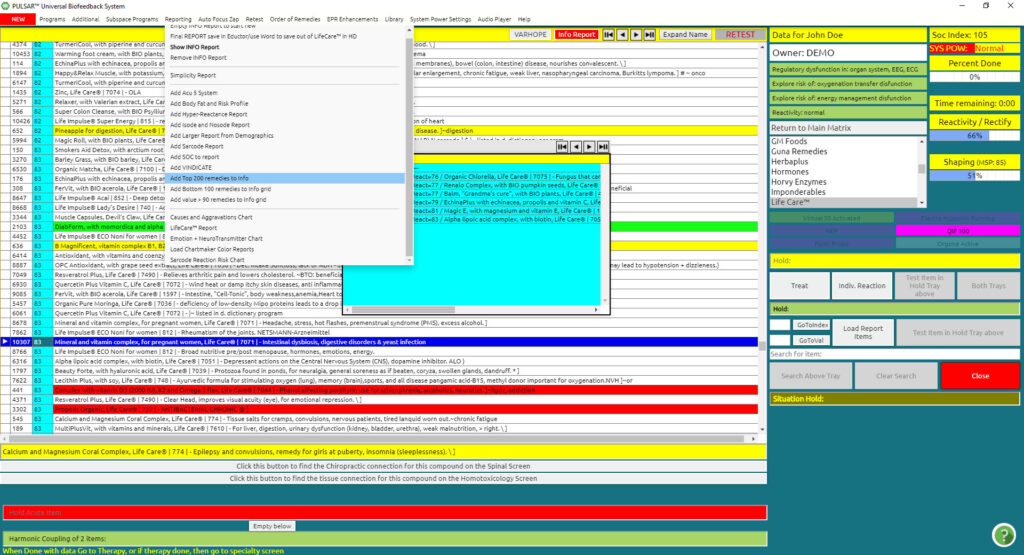Select Hormones in the category list
The height and width of the screenshot is (555, 1024).
[x=790, y=172]
